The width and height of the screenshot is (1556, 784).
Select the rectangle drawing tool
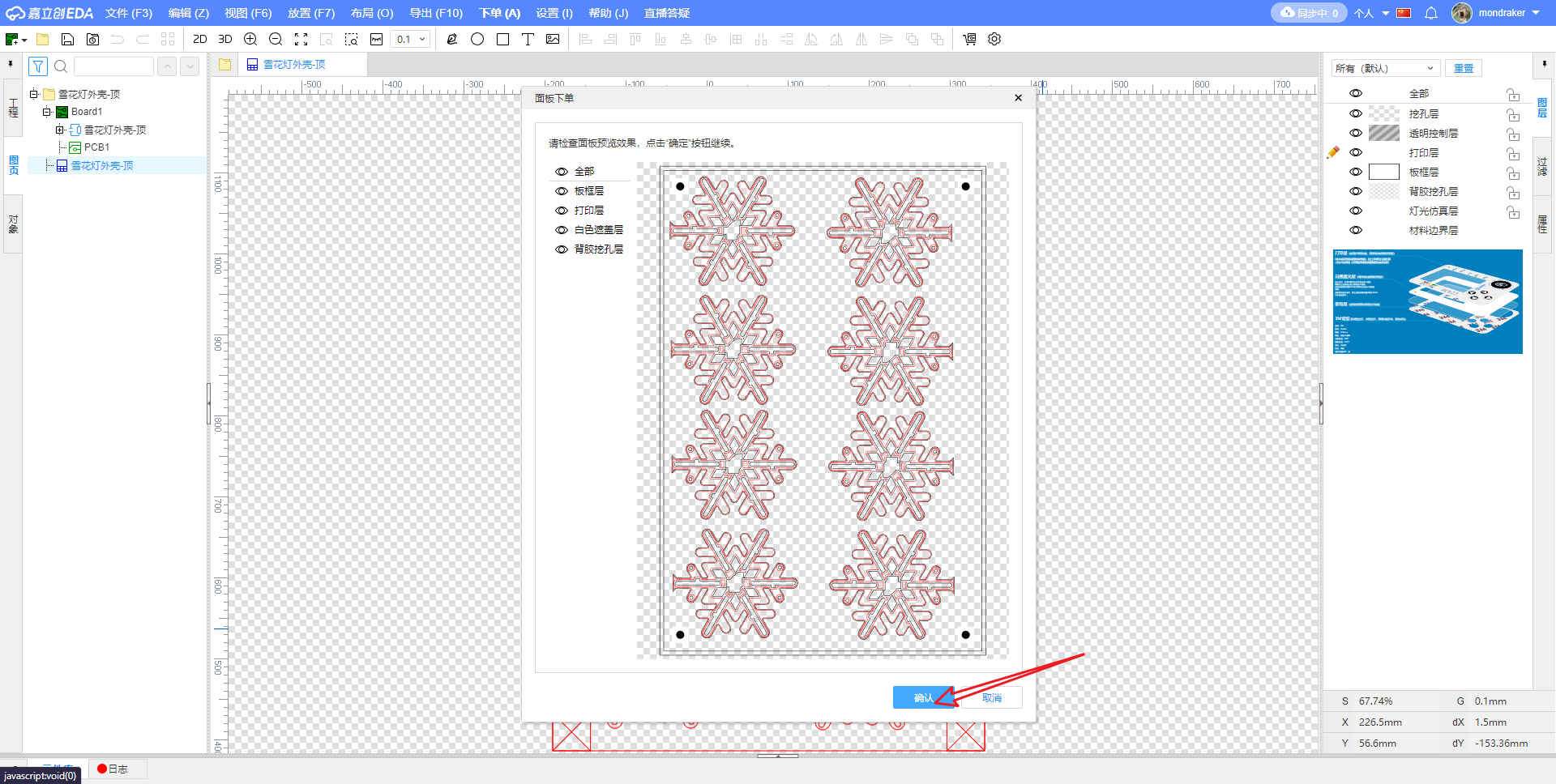click(502, 39)
